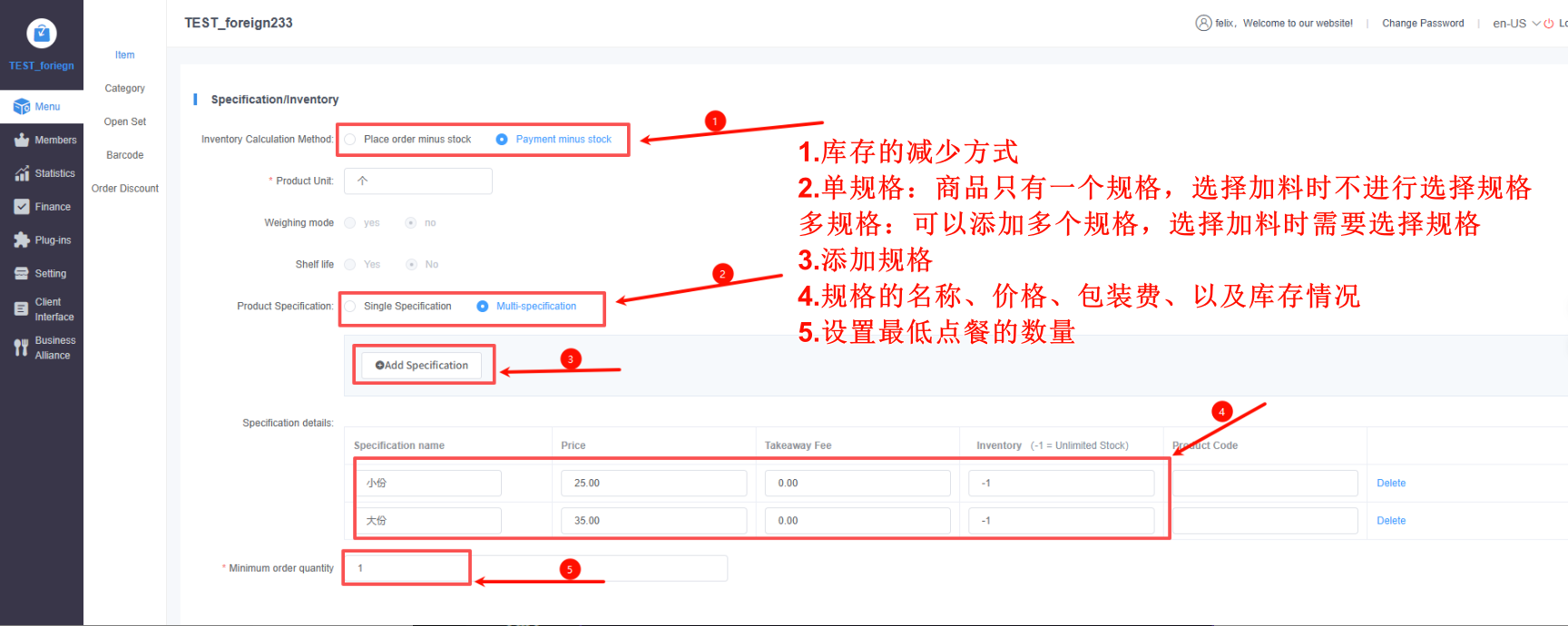Expand the en-US language dropdown
This screenshot has height=626, width=1568.
click(x=1516, y=24)
